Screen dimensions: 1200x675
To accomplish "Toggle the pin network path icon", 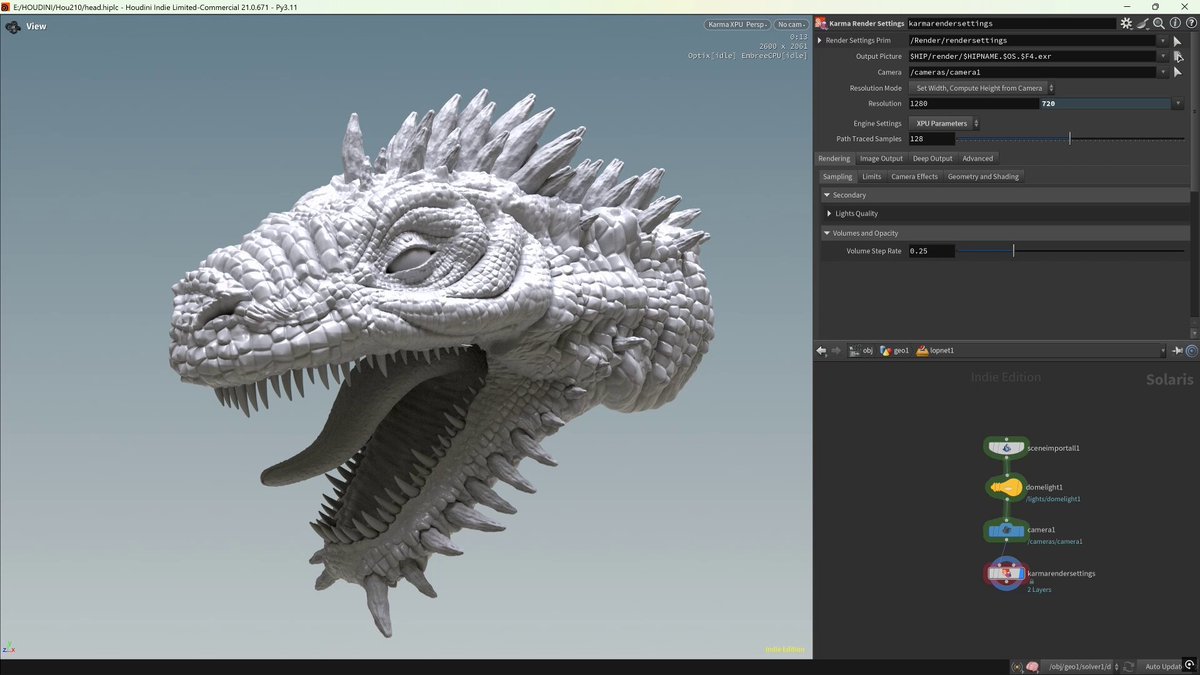I will (1177, 351).
